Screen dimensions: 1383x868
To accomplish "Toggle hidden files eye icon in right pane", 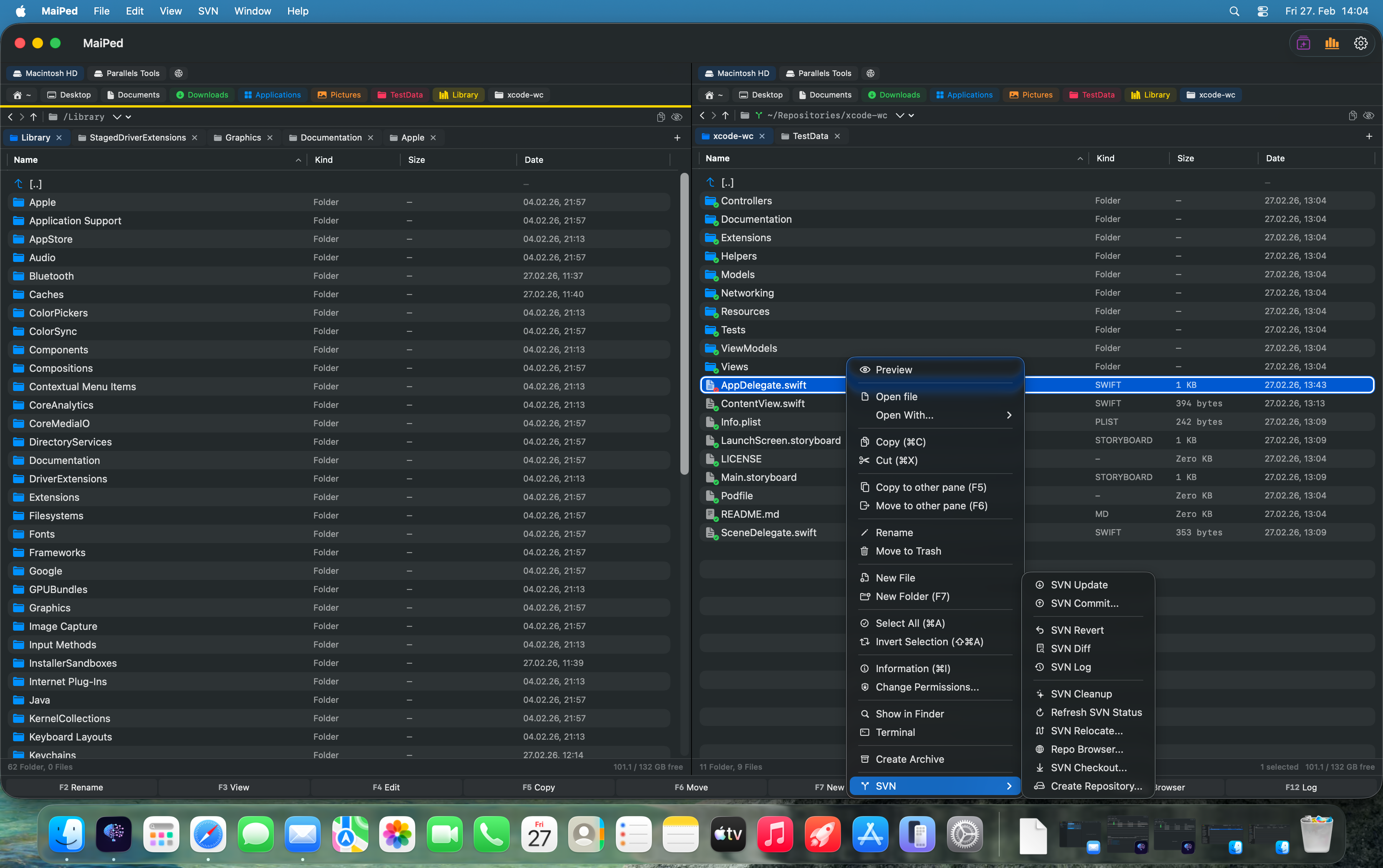I will 1369,115.
